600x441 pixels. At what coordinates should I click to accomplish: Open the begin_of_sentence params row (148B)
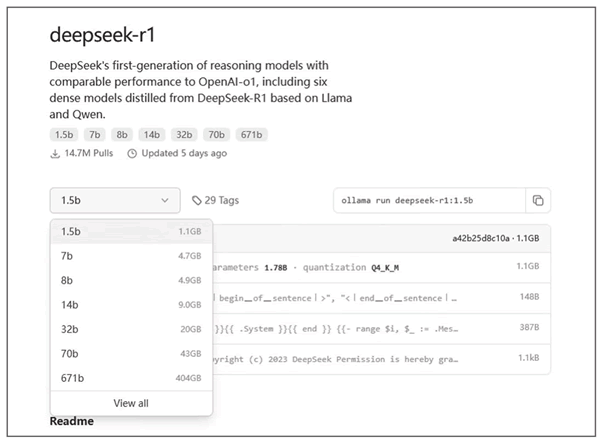382,298
